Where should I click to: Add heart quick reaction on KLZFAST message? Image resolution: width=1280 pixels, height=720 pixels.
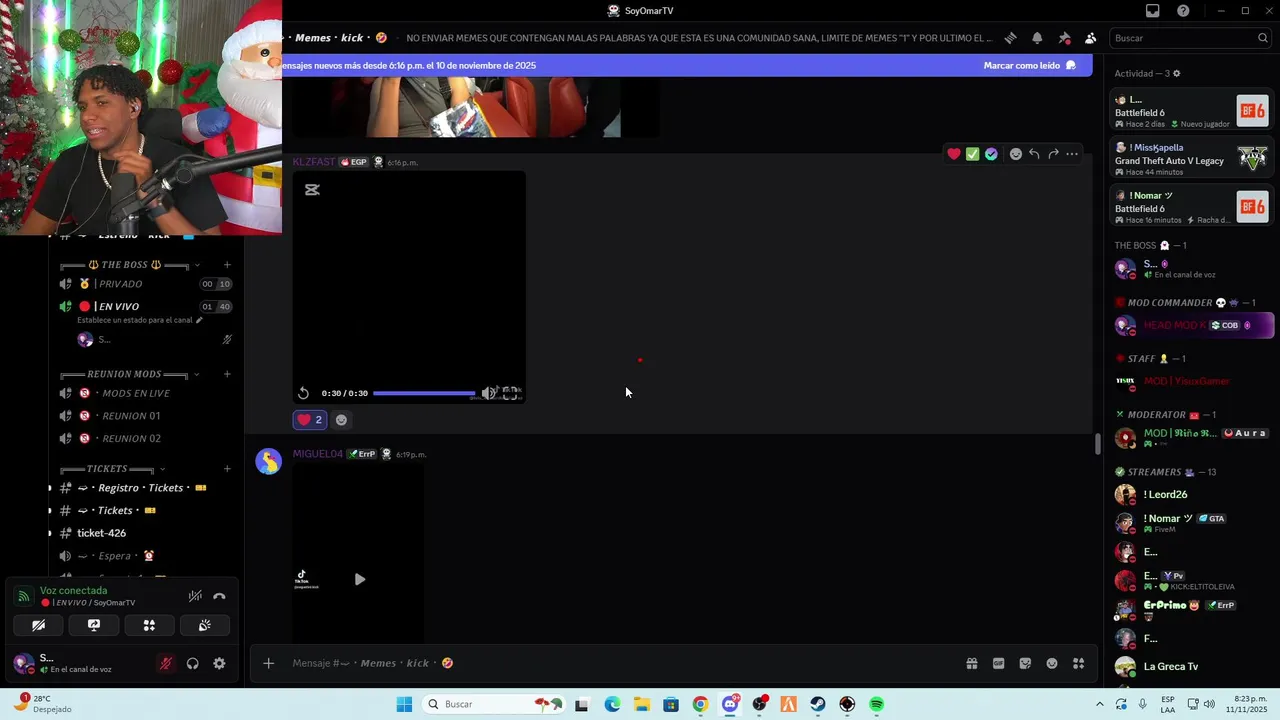[954, 154]
